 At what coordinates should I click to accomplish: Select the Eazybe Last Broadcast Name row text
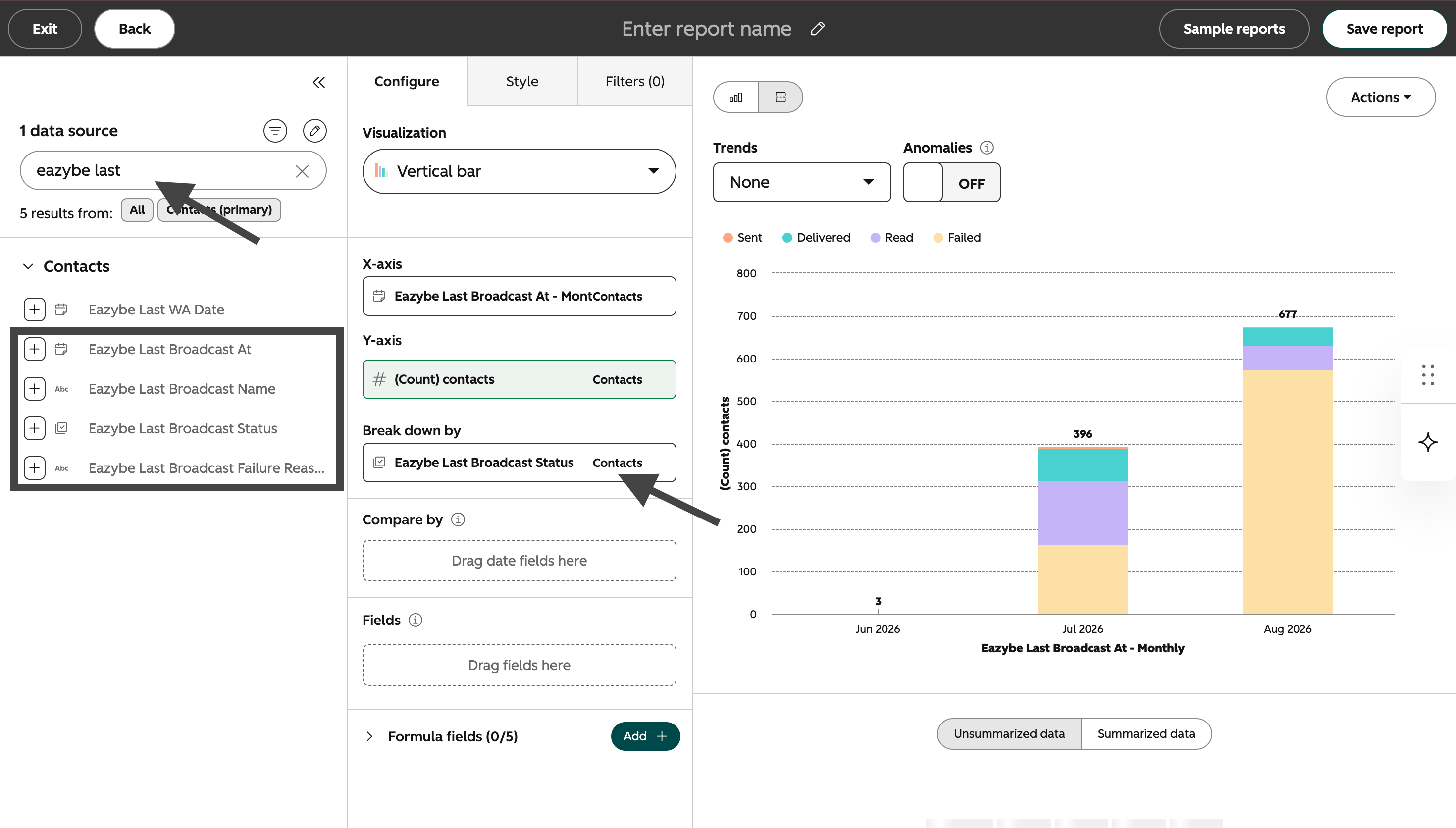(x=182, y=389)
